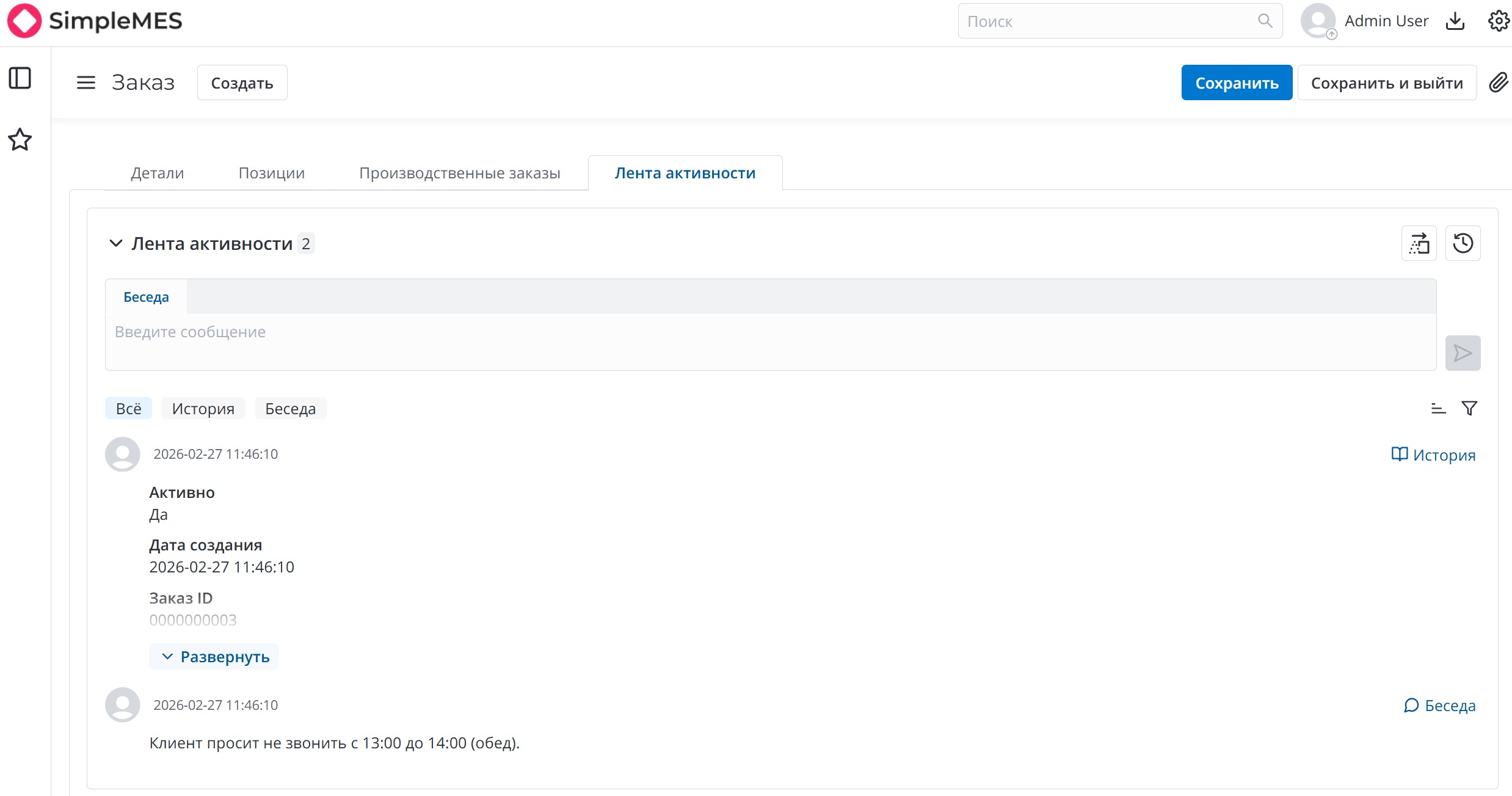Click the blue Сохранить button
The image size is (1512, 796).
(1237, 82)
